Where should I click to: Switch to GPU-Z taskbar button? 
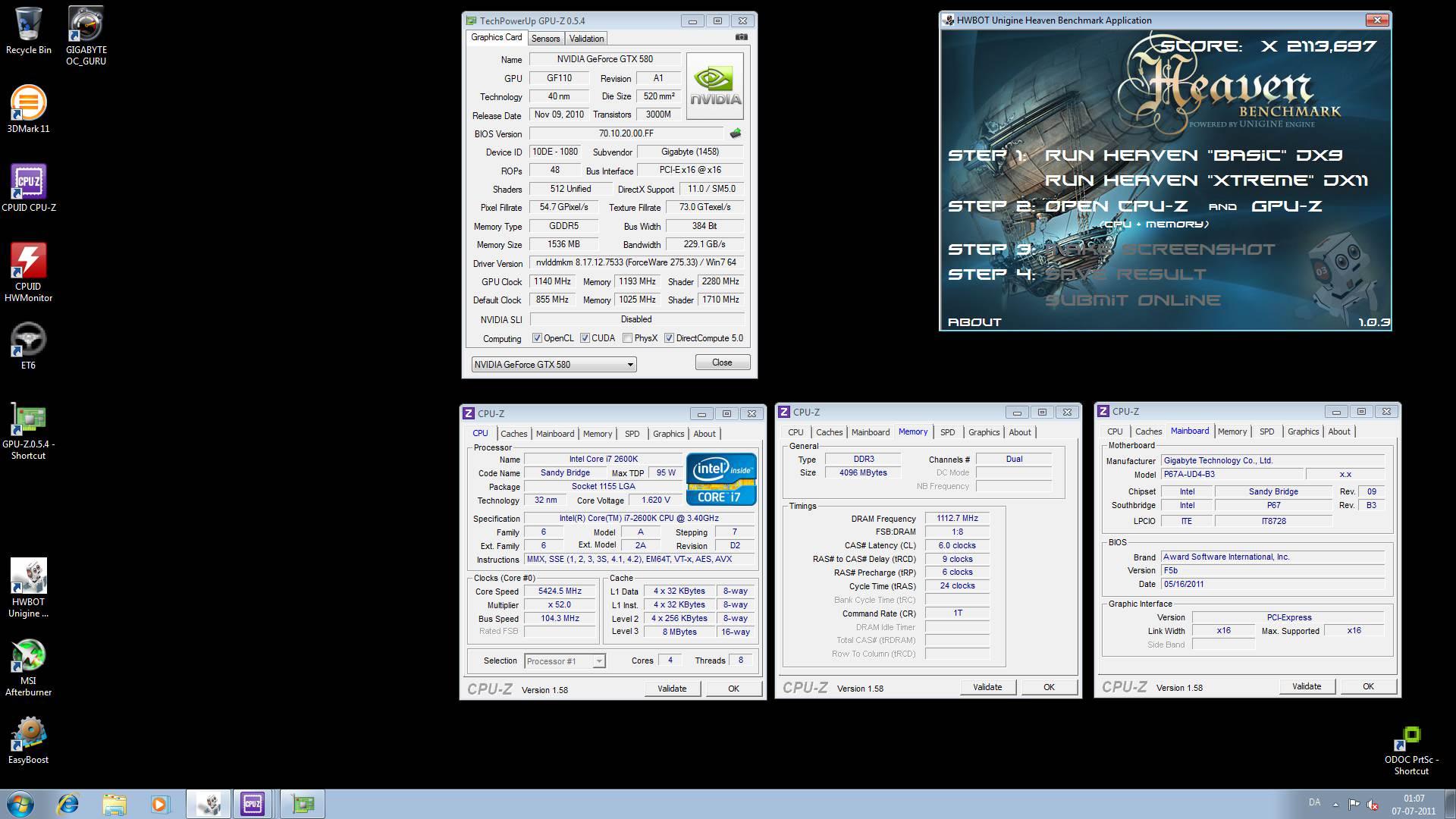[x=303, y=804]
